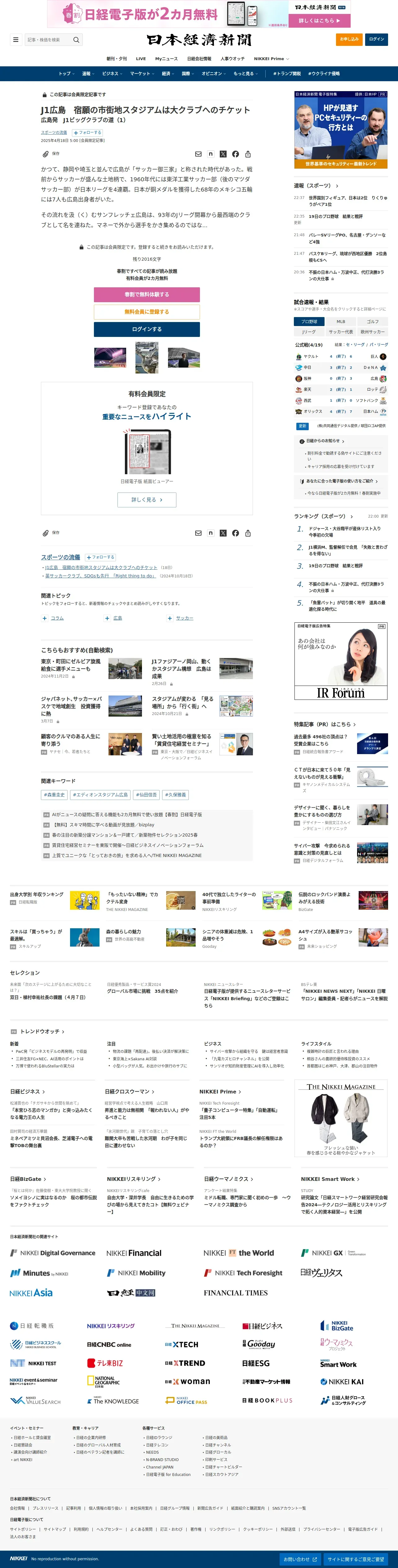Click mail icon below the viewer promo box
Screen dimensions: 398x1568
[198, 532]
